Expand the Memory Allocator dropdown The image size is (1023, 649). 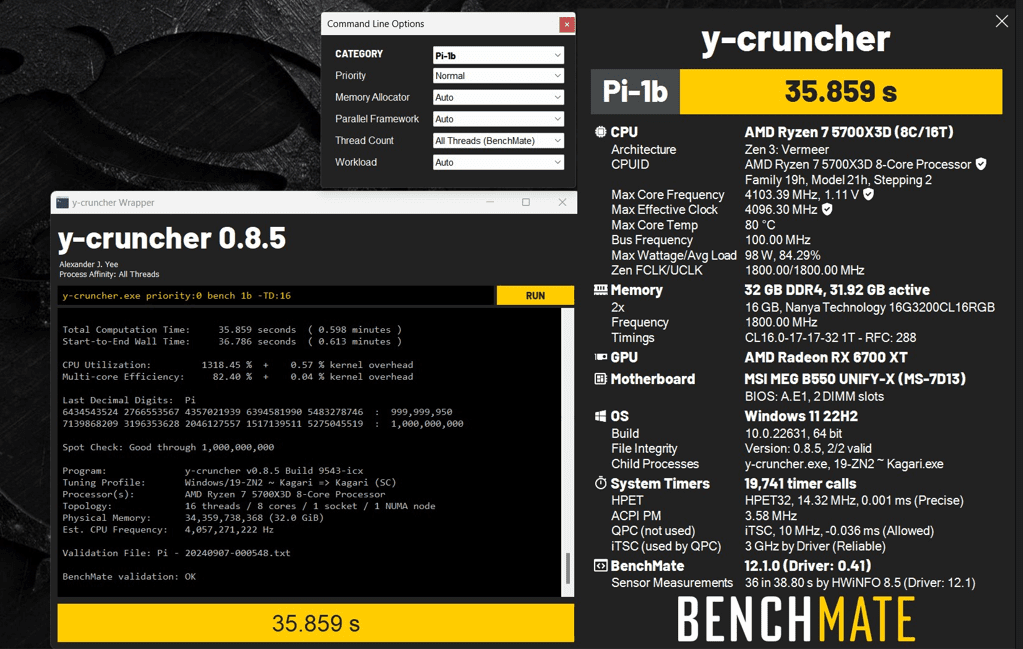[498, 97]
